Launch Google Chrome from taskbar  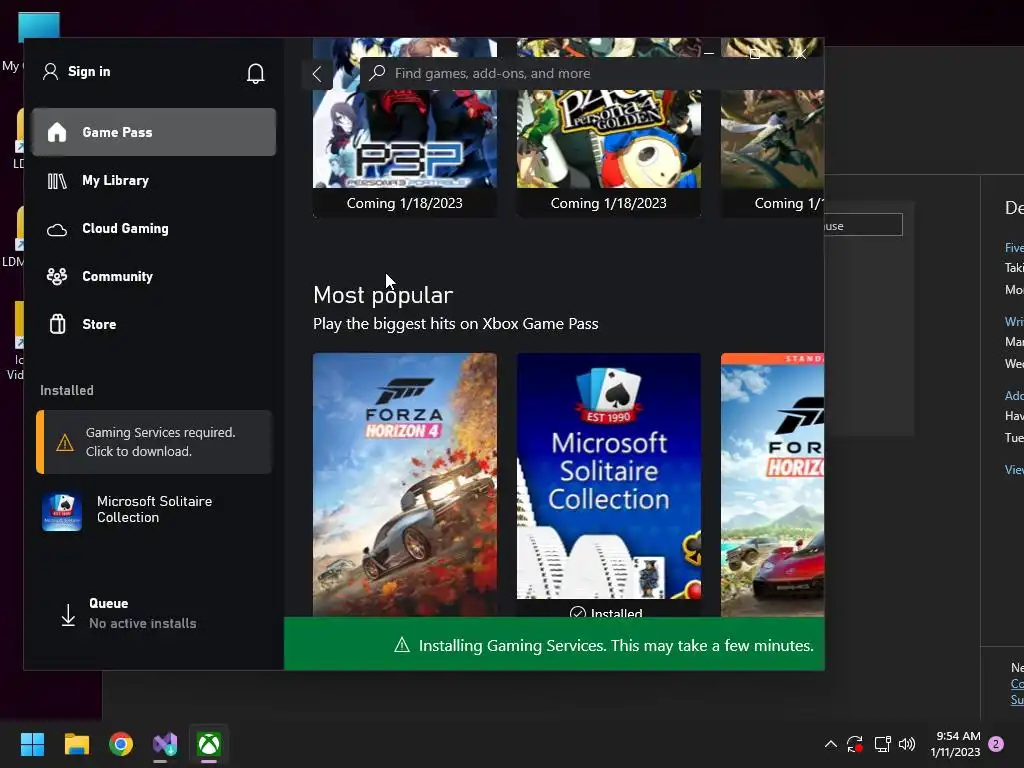pyautogui.click(x=121, y=744)
